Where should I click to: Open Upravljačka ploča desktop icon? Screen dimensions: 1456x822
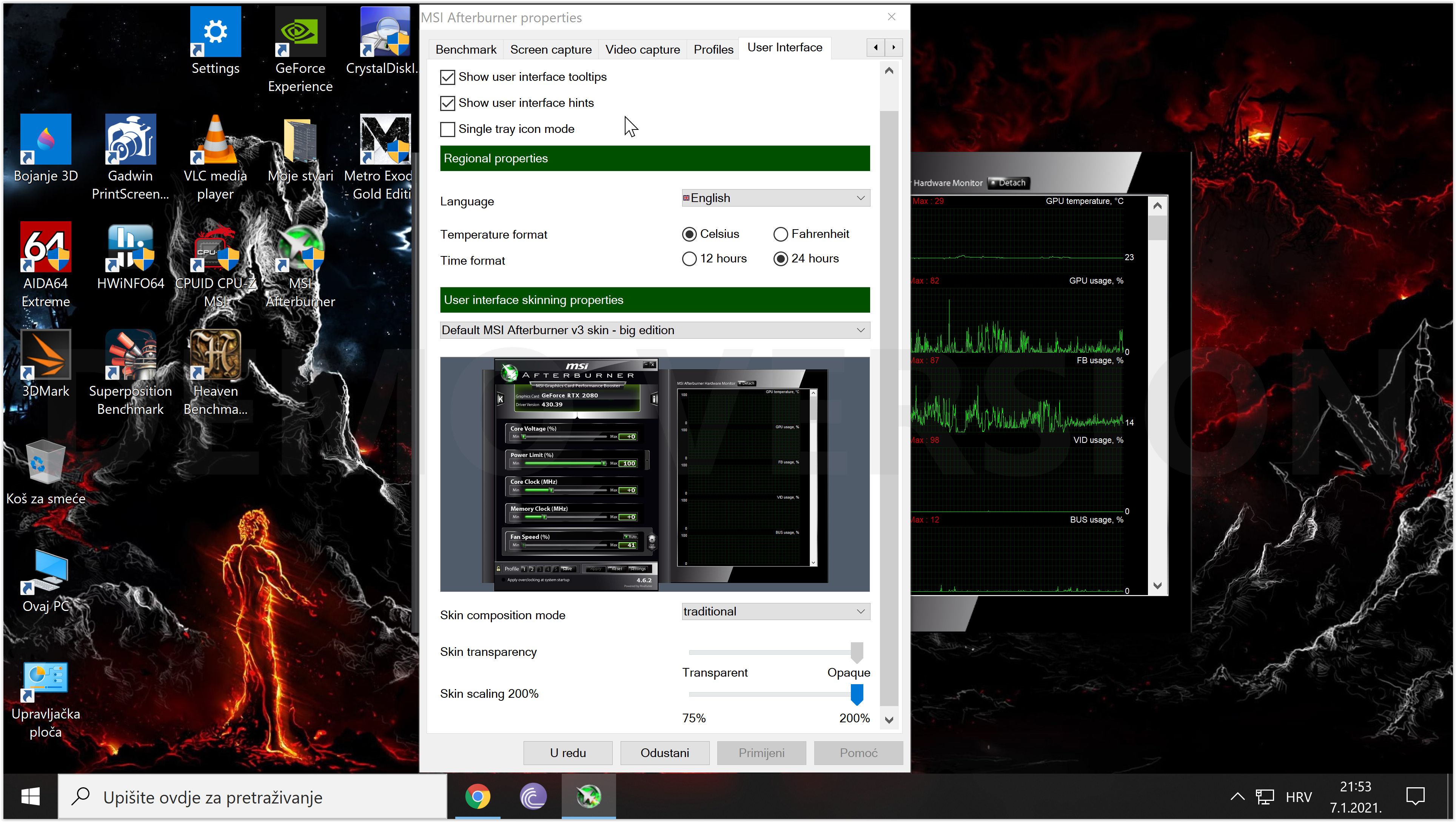tap(46, 700)
